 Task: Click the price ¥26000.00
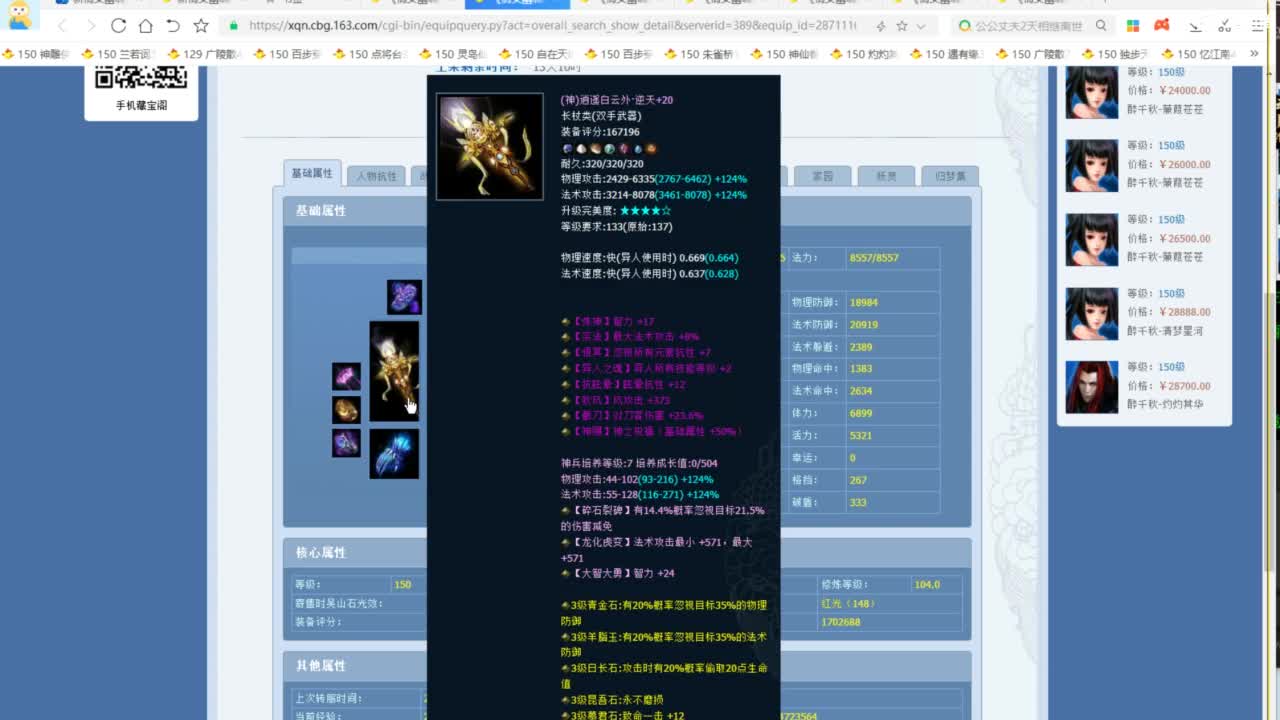[1185, 164]
